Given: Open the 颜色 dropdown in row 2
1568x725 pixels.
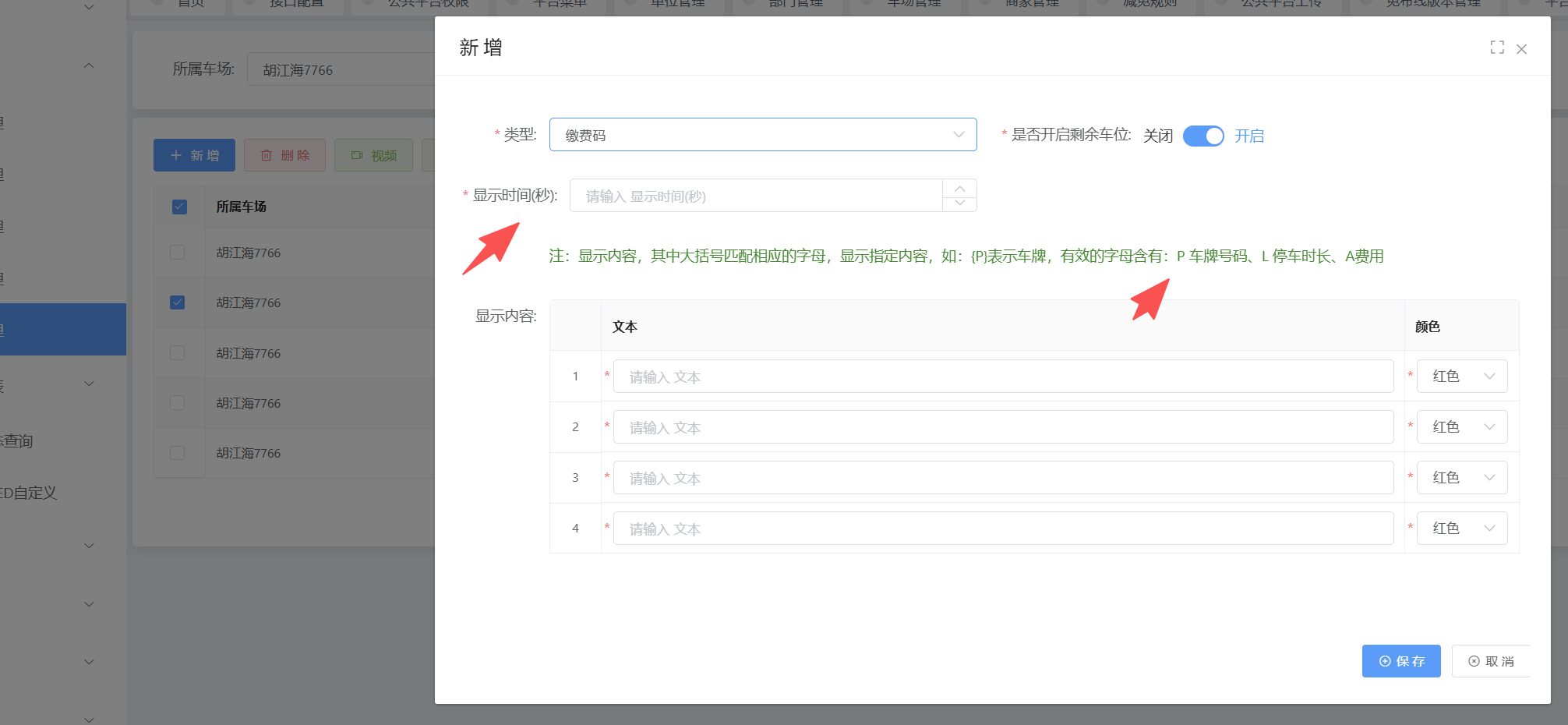Looking at the screenshot, I should click(x=1462, y=427).
